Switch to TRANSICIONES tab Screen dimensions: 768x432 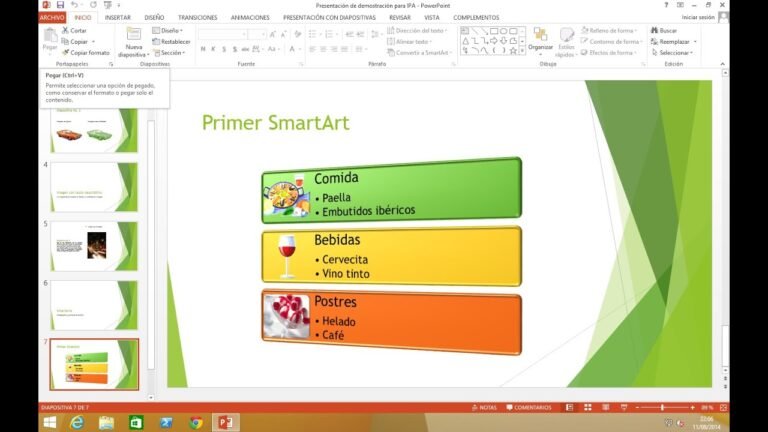coord(197,17)
